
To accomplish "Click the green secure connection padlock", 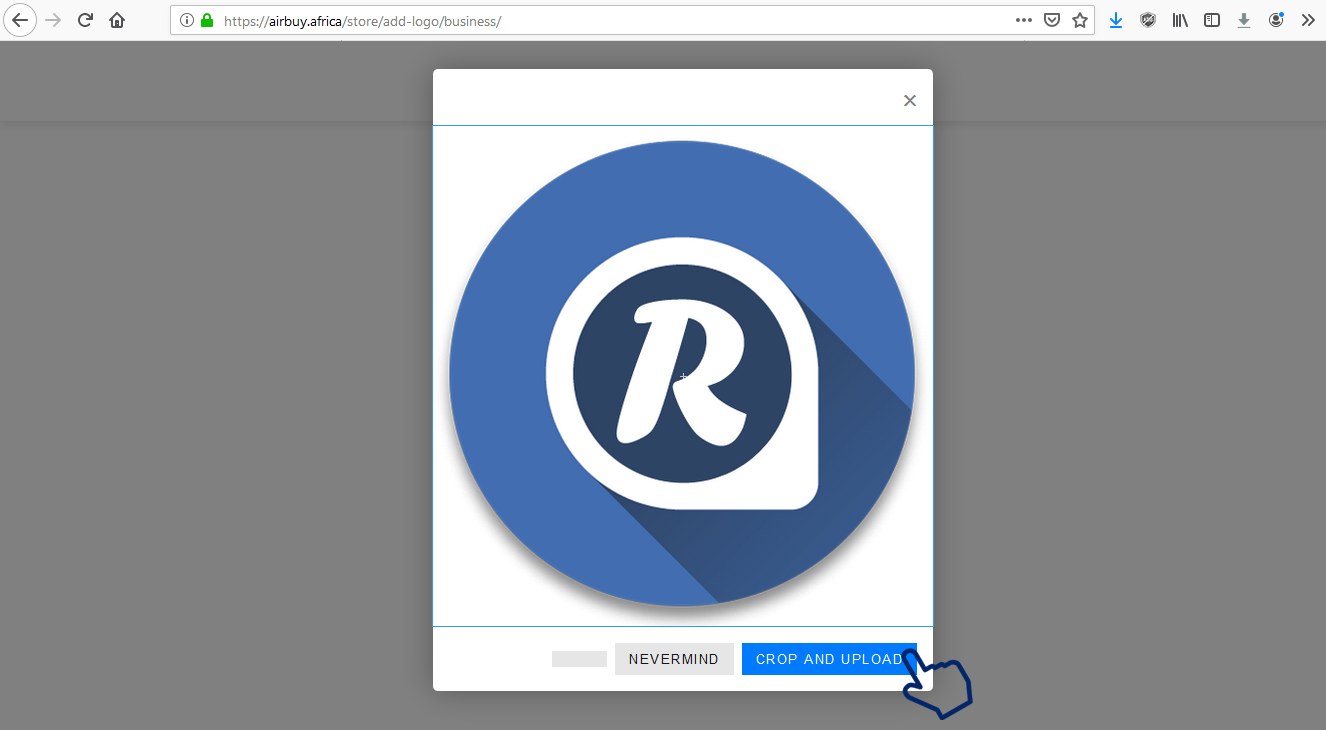I will coord(207,20).
